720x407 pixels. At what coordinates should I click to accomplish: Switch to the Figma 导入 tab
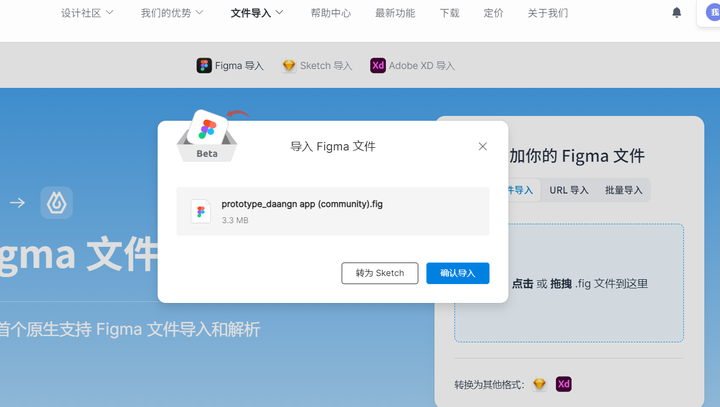(230, 66)
